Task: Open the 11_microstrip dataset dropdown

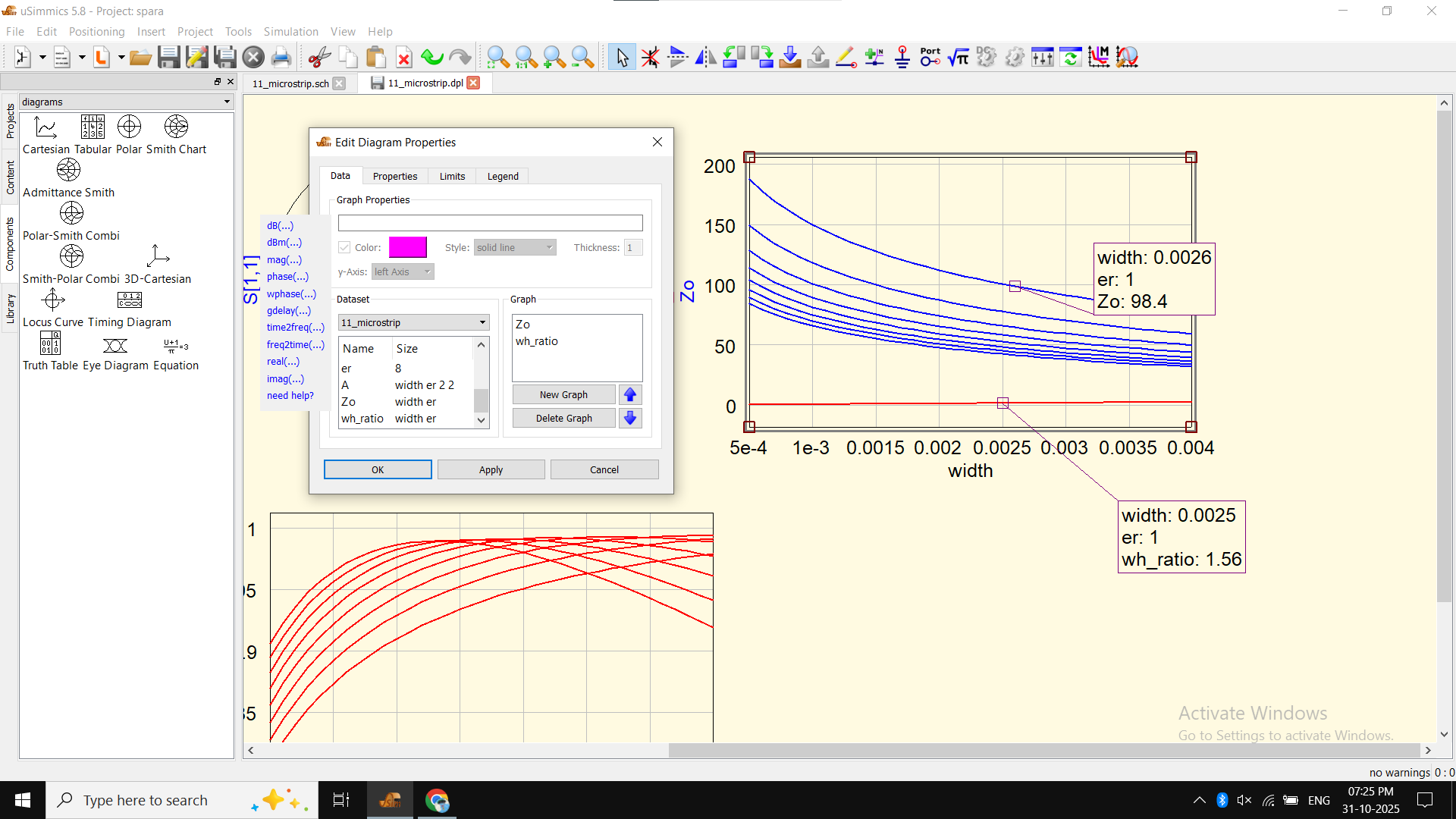Action: [413, 323]
